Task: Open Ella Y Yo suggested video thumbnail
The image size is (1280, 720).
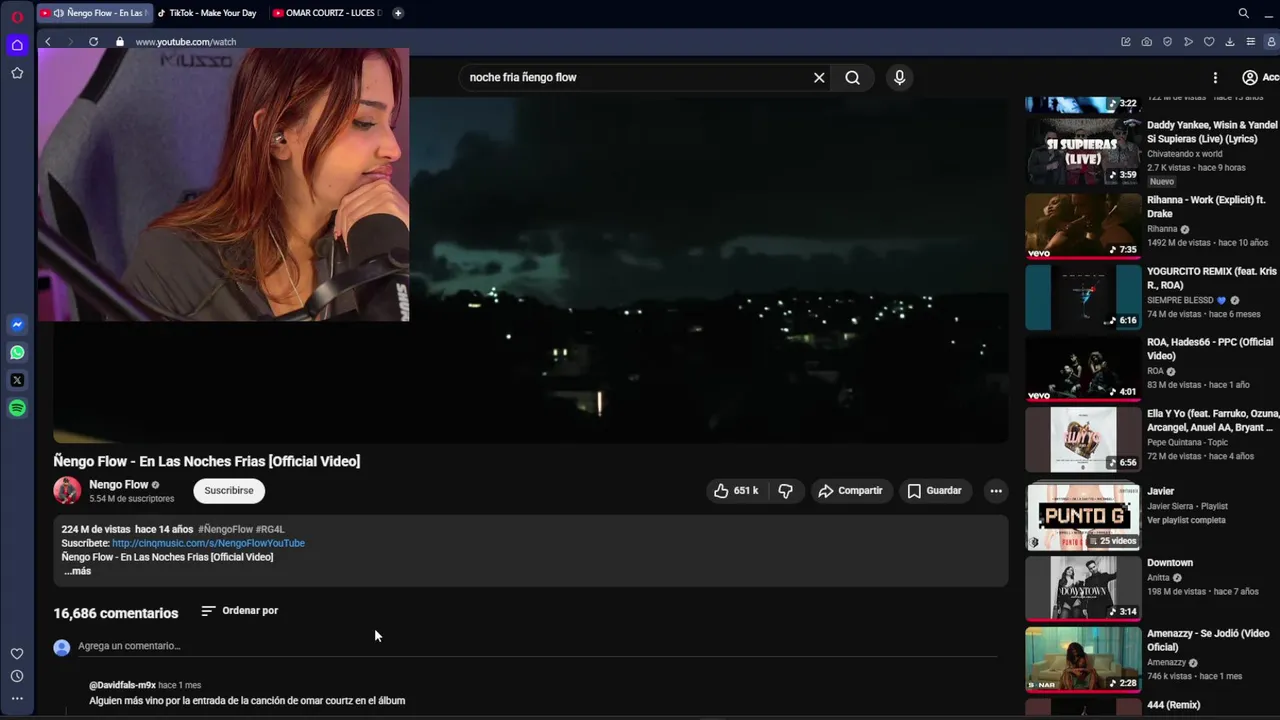Action: (1083, 440)
